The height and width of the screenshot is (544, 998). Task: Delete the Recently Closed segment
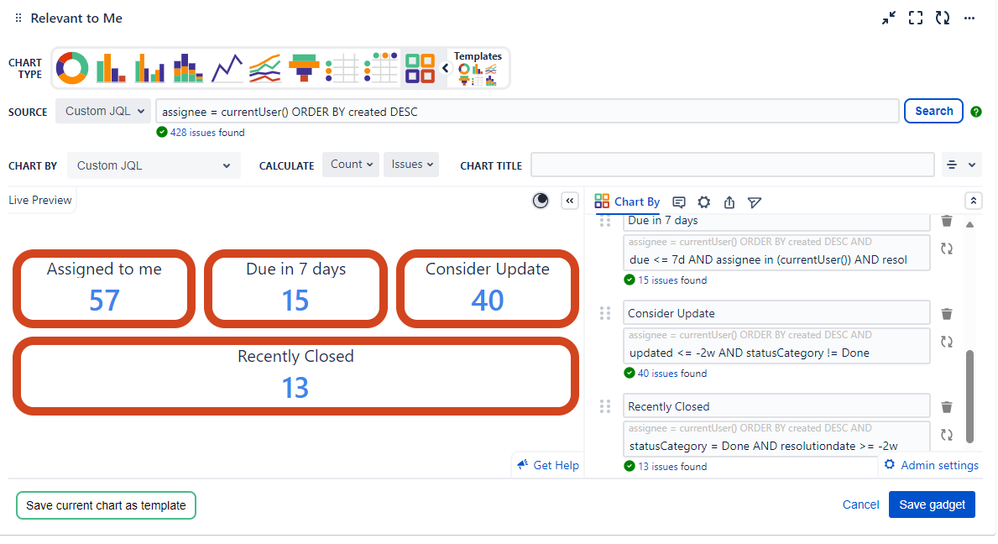click(x=946, y=407)
